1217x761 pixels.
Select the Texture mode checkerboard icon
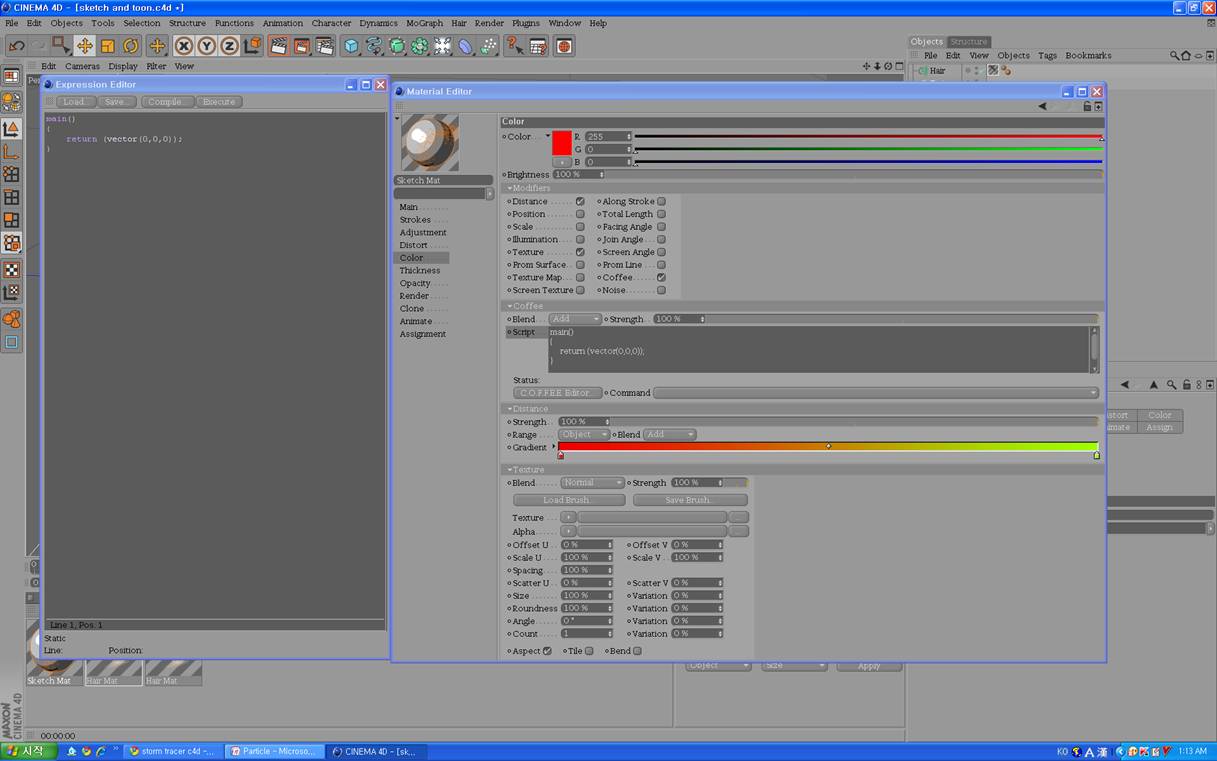point(12,270)
